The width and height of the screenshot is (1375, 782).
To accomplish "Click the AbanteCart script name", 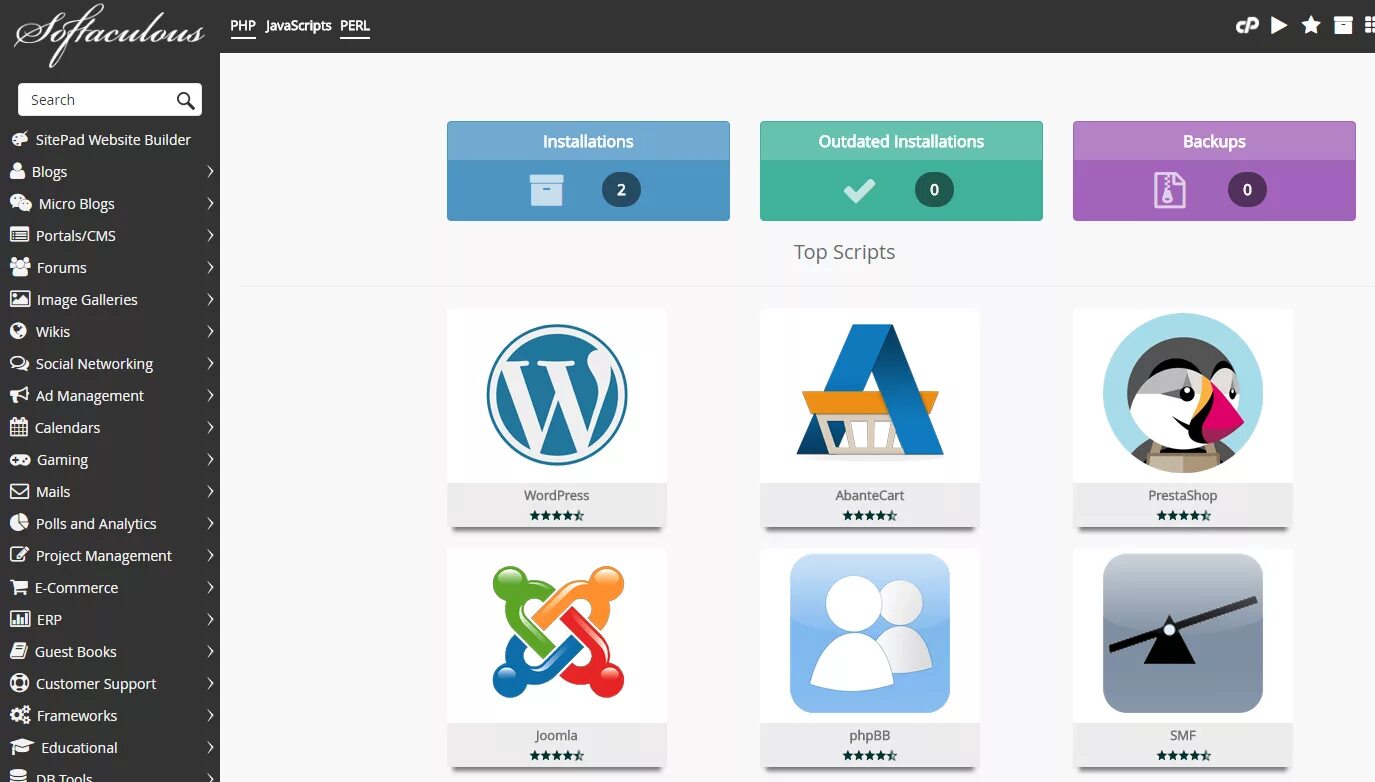I will 870,495.
